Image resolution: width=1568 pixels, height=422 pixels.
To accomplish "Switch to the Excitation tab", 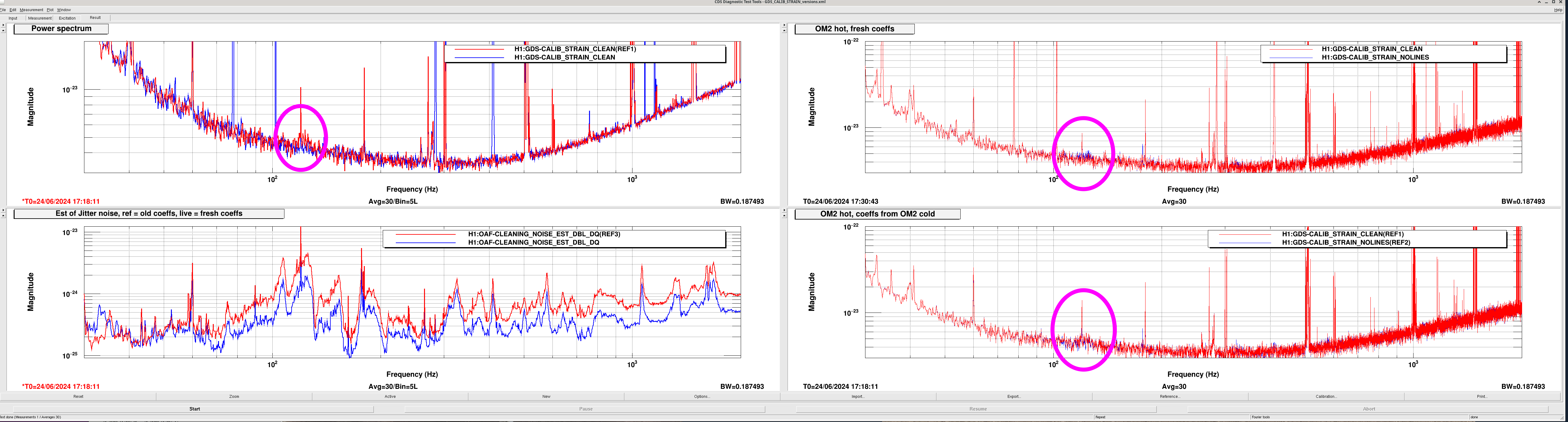I will (67, 18).
